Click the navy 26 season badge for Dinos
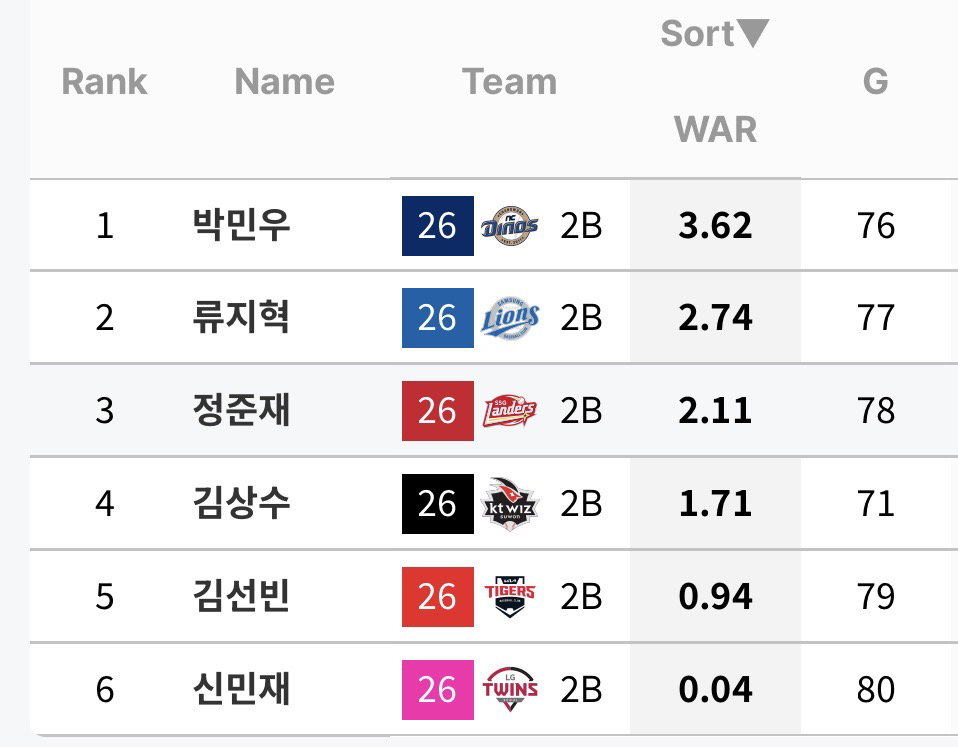This screenshot has height=747, width=958. click(437, 225)
